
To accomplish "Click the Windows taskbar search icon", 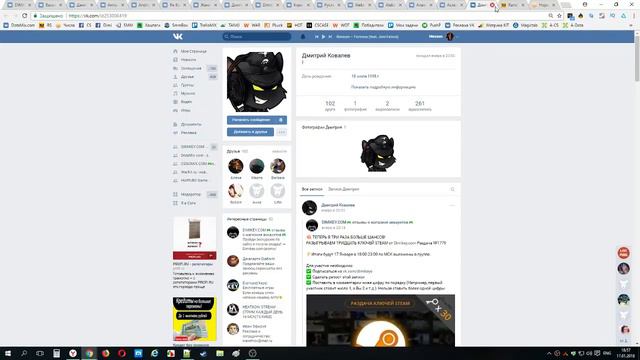I will point(24,353).
